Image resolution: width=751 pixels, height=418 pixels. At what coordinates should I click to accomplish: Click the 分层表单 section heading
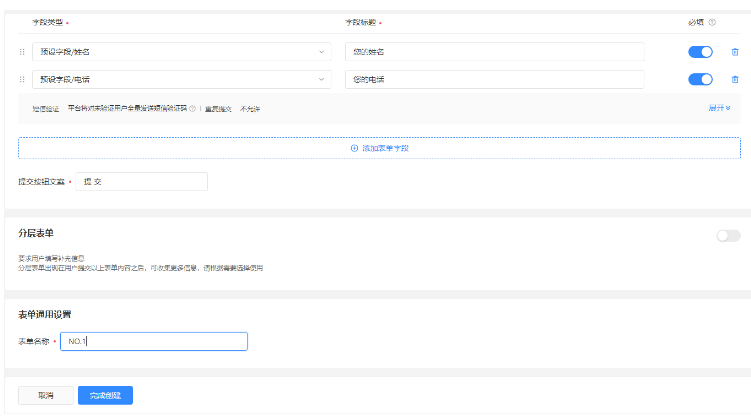coord(36,233)
